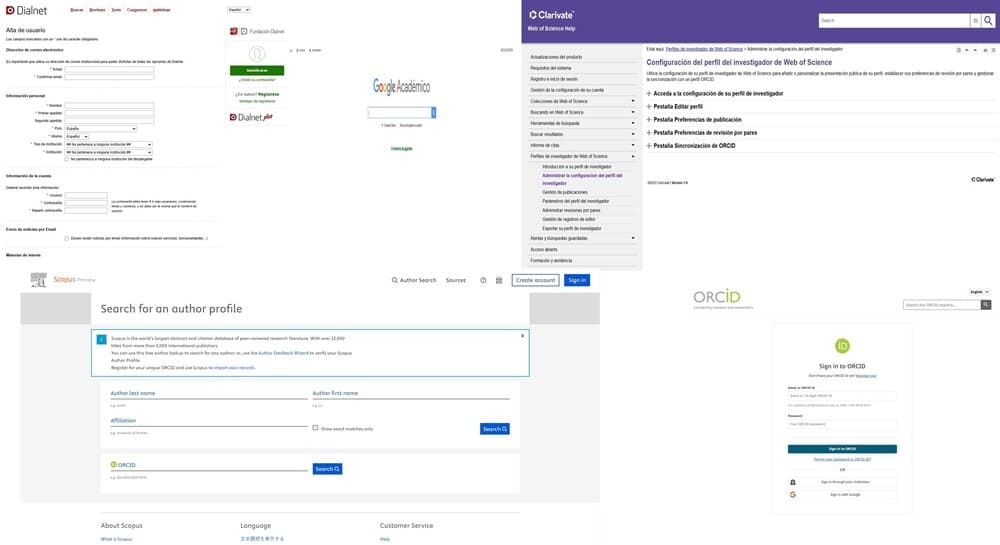Screen dimensions: 1000x545
Task: Click the magnifier icon in Clarivate header
Action: click(x=988, y=20)
